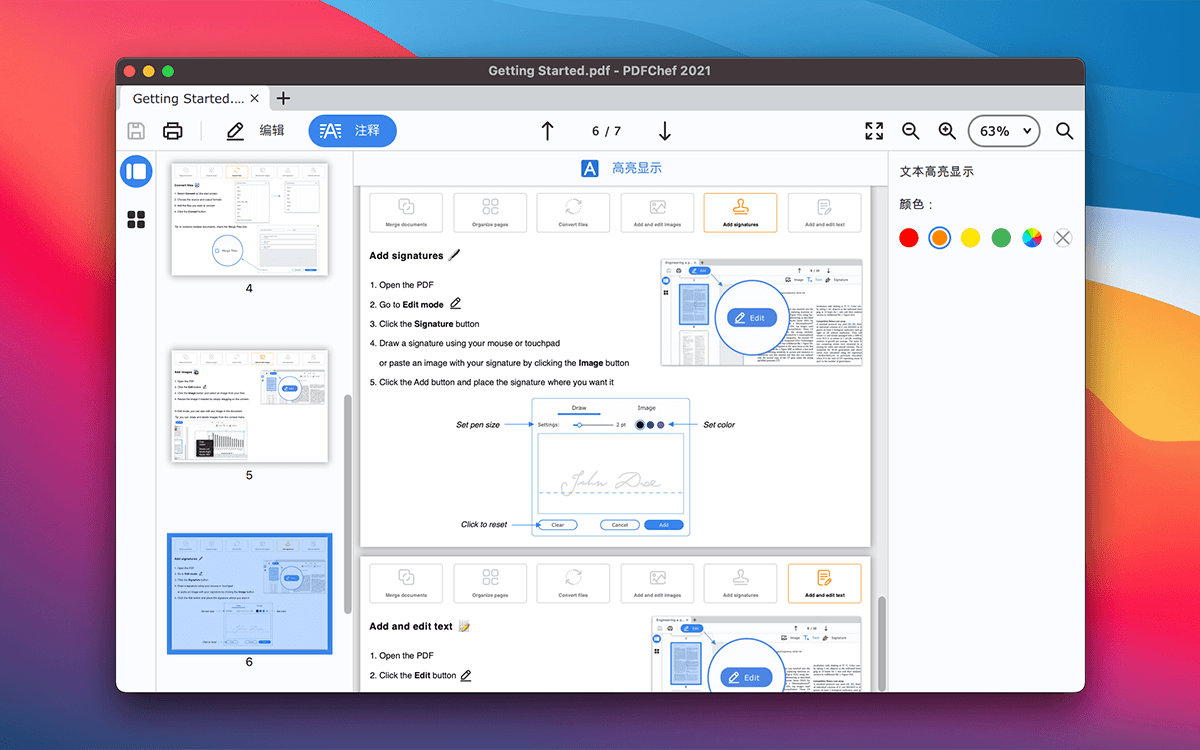This screenshot has width=1200, height=750.
Task: Open the page grid organizer view
Action: (x=137, y=219)
